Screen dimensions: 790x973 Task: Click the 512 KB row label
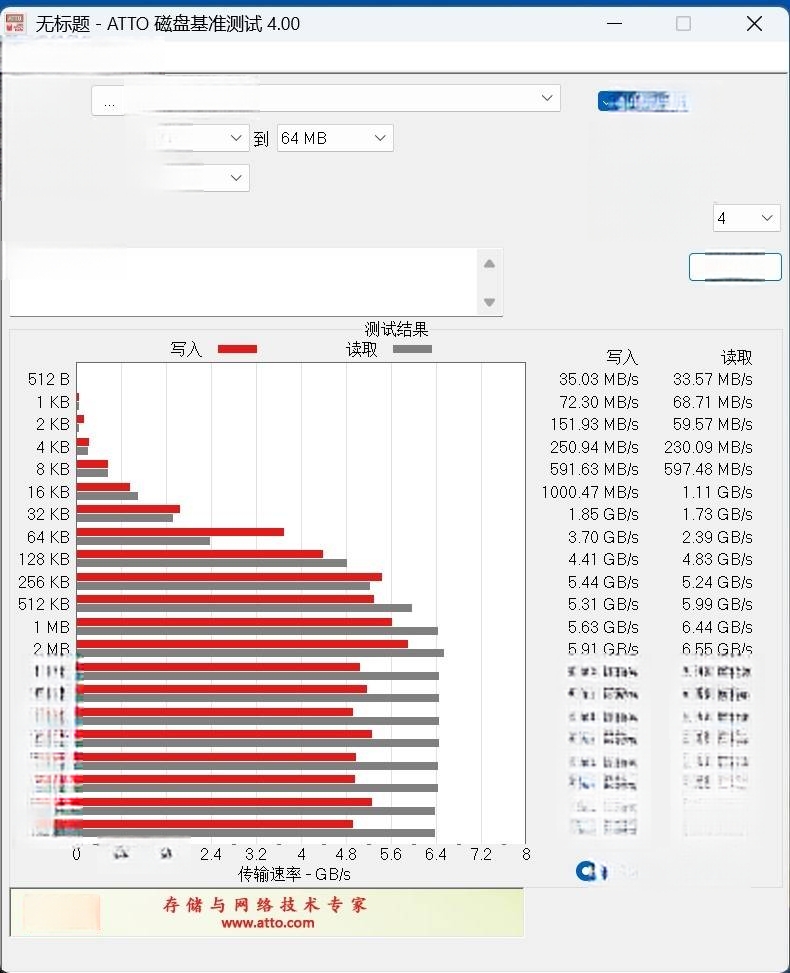[x=44, y=604]
